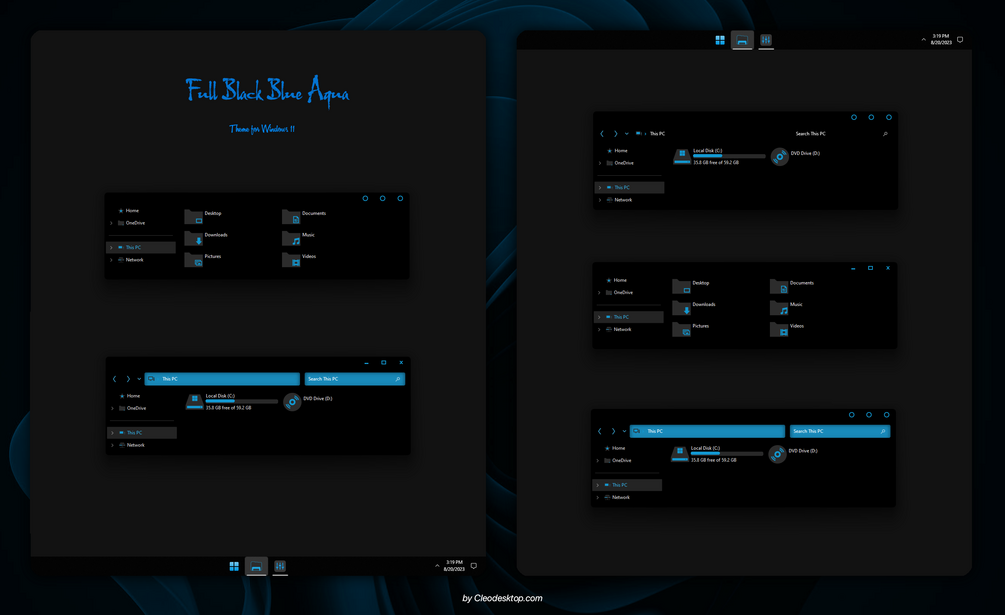Go back in right preview's dark-address-bar window

(602, 134)
